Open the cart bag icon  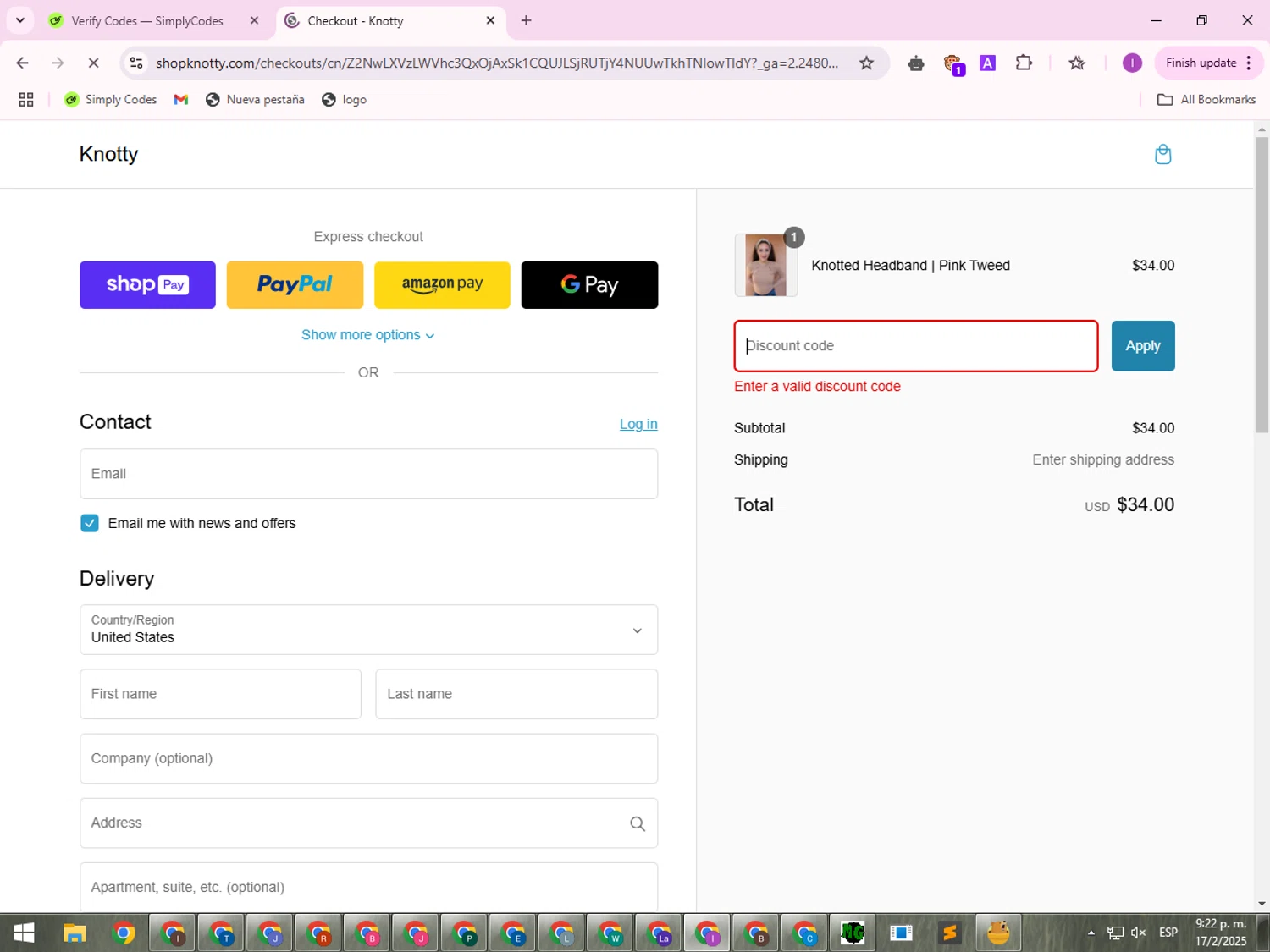point(1162,154)
